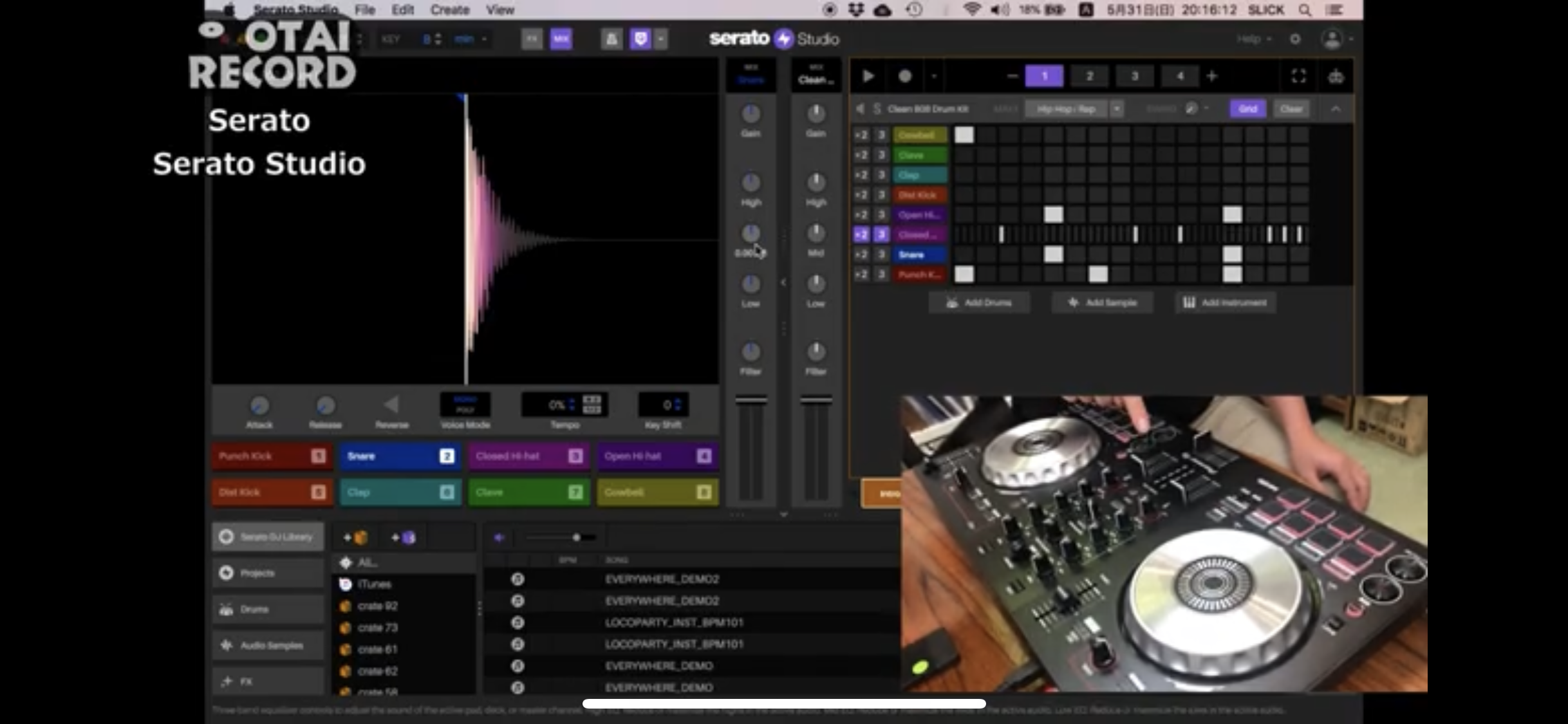
Task: Trigger the Snare pad
Action: [400, 456]
